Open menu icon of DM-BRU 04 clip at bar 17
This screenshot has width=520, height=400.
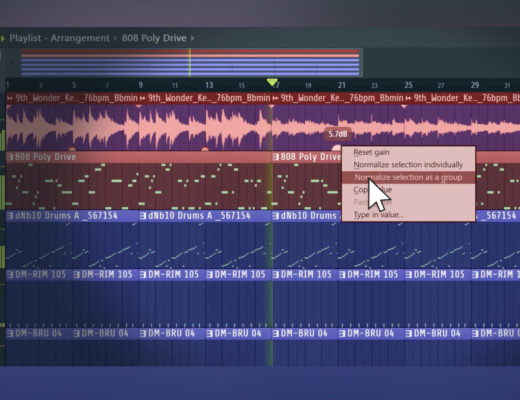pos(276,333)
